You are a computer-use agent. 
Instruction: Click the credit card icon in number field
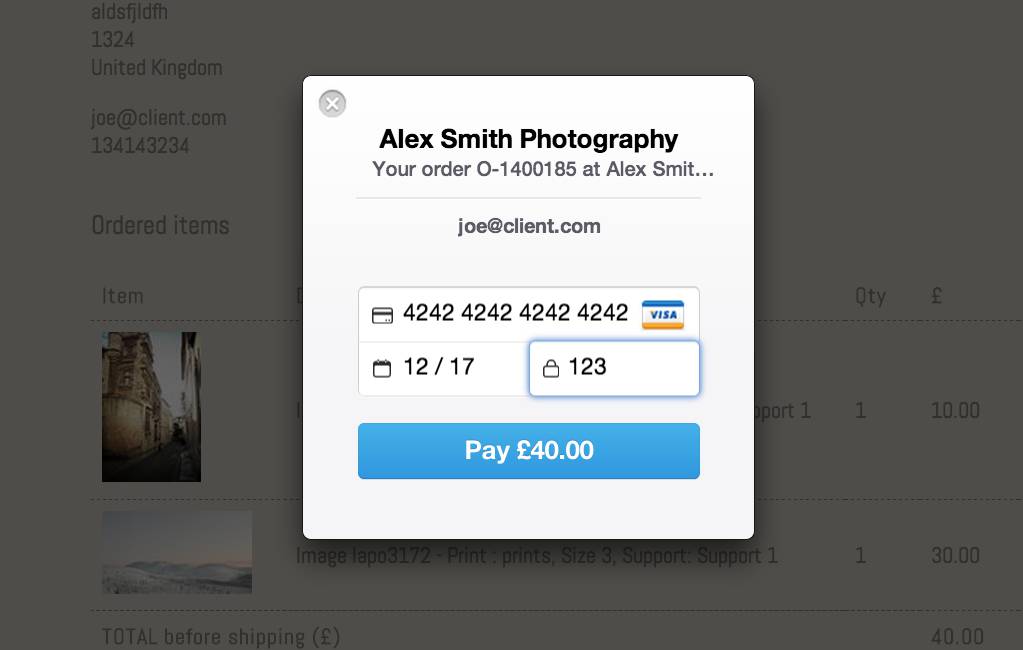[x=382, y=315]
